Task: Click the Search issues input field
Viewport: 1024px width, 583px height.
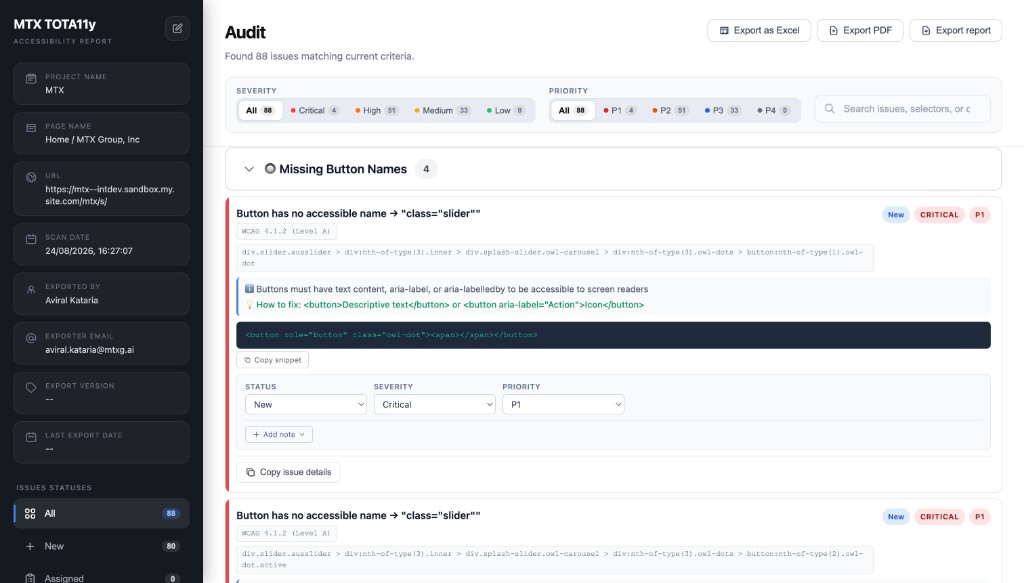Action: pyautogui.click(x=903, y=108)
